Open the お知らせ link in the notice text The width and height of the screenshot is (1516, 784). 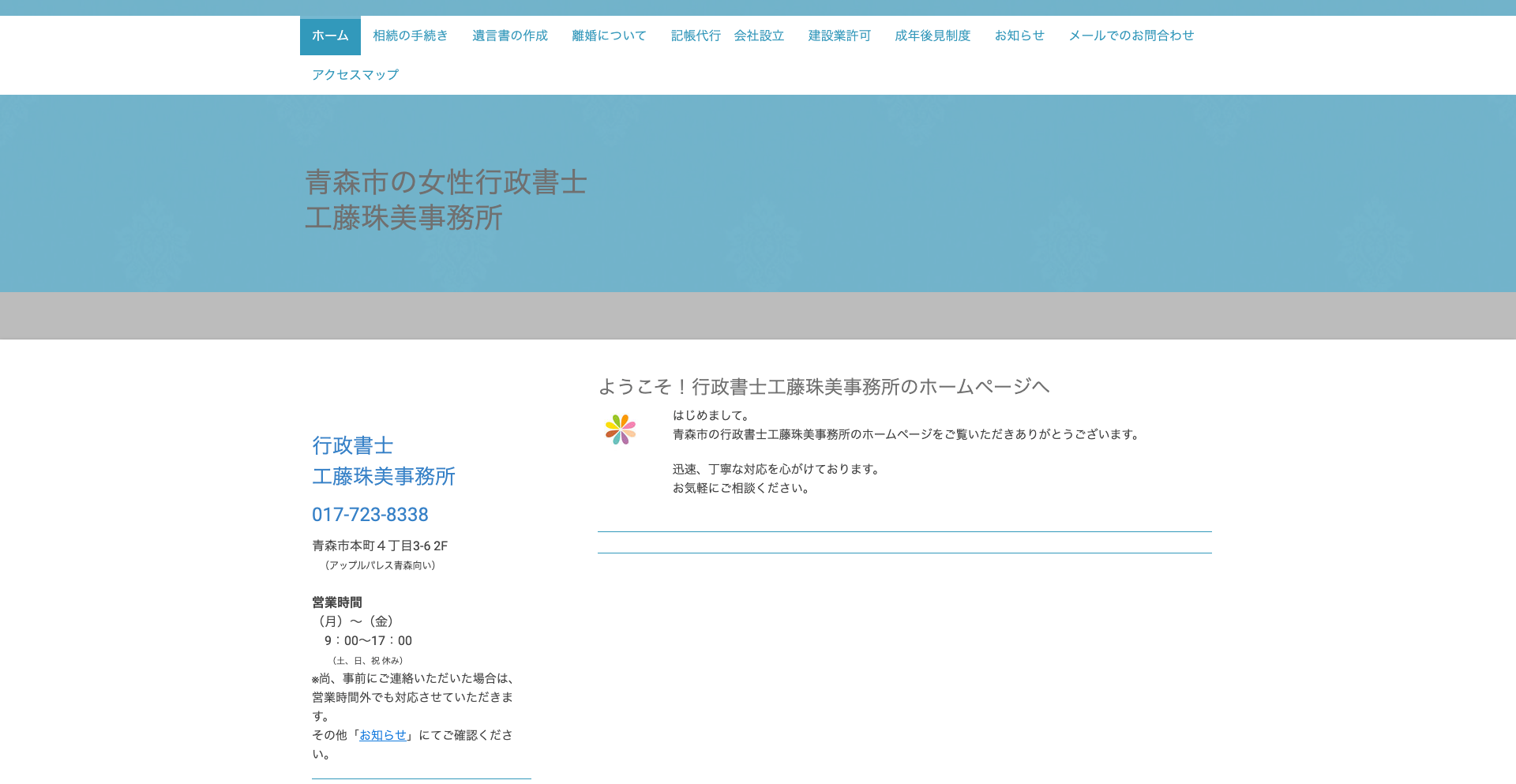click(x=383, y=735)
